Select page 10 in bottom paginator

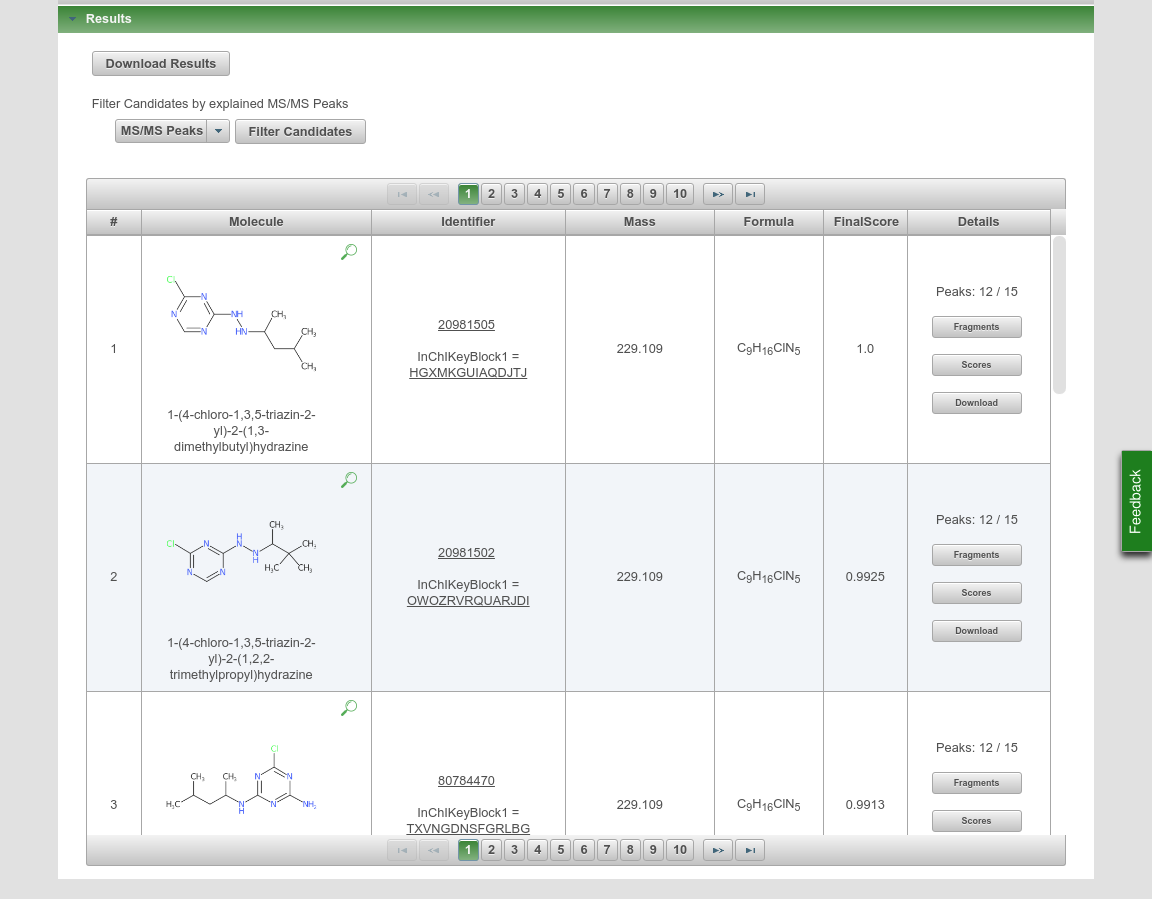click(x=680, y=850)
